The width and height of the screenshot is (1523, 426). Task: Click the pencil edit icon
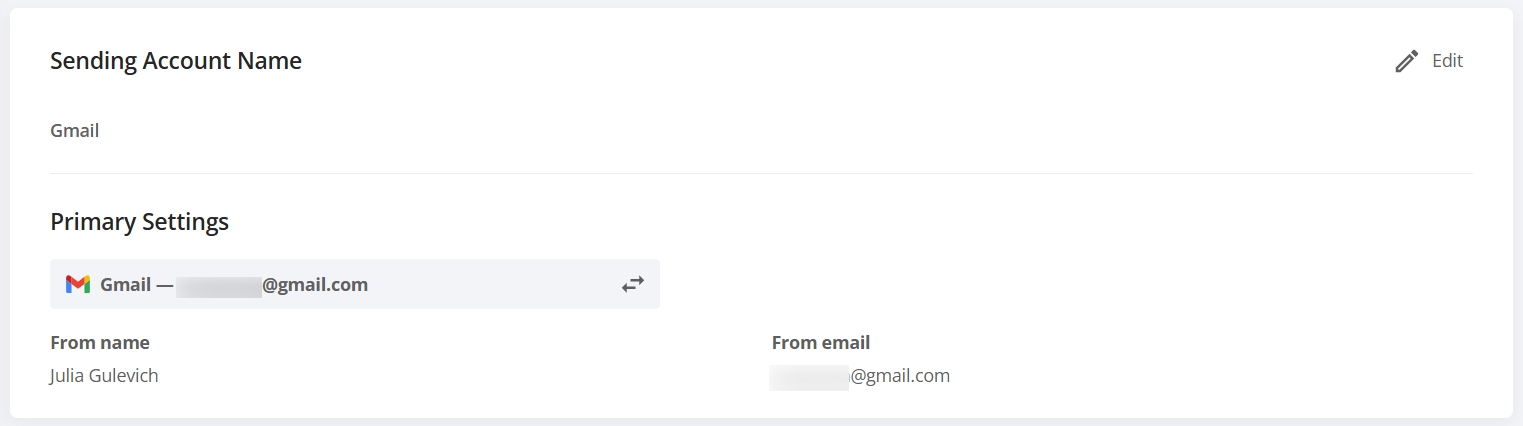click(1406, 61)
